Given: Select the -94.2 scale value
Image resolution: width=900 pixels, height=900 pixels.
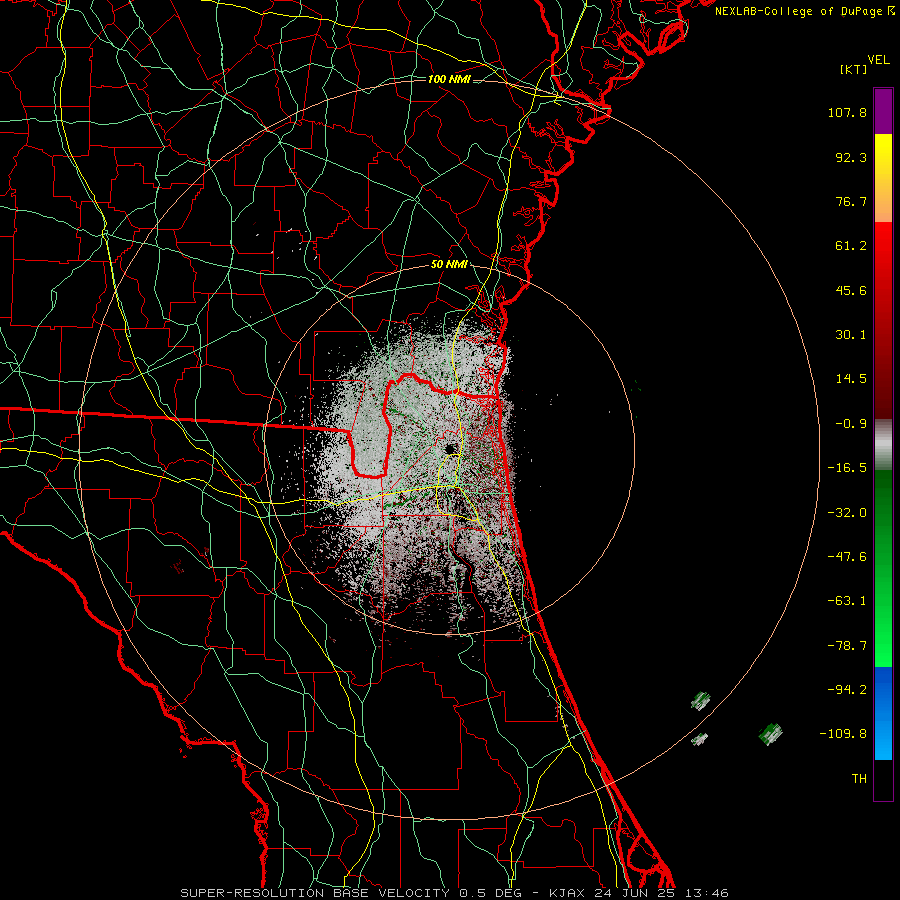Looking at the screenshot, I should tap(847, 690).
